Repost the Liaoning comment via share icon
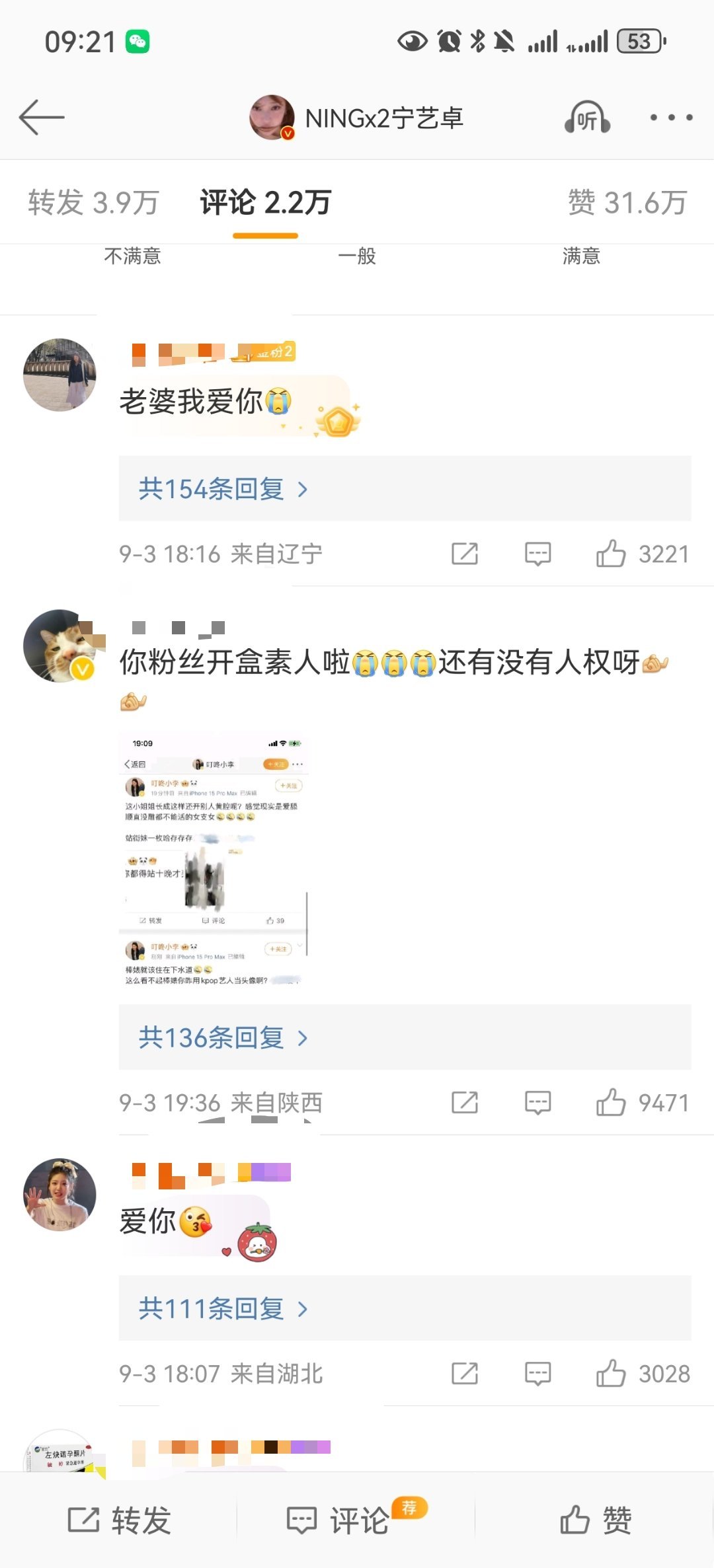Image resolution: width=714 pixels, height=1568 pixels. pos(465,554)
